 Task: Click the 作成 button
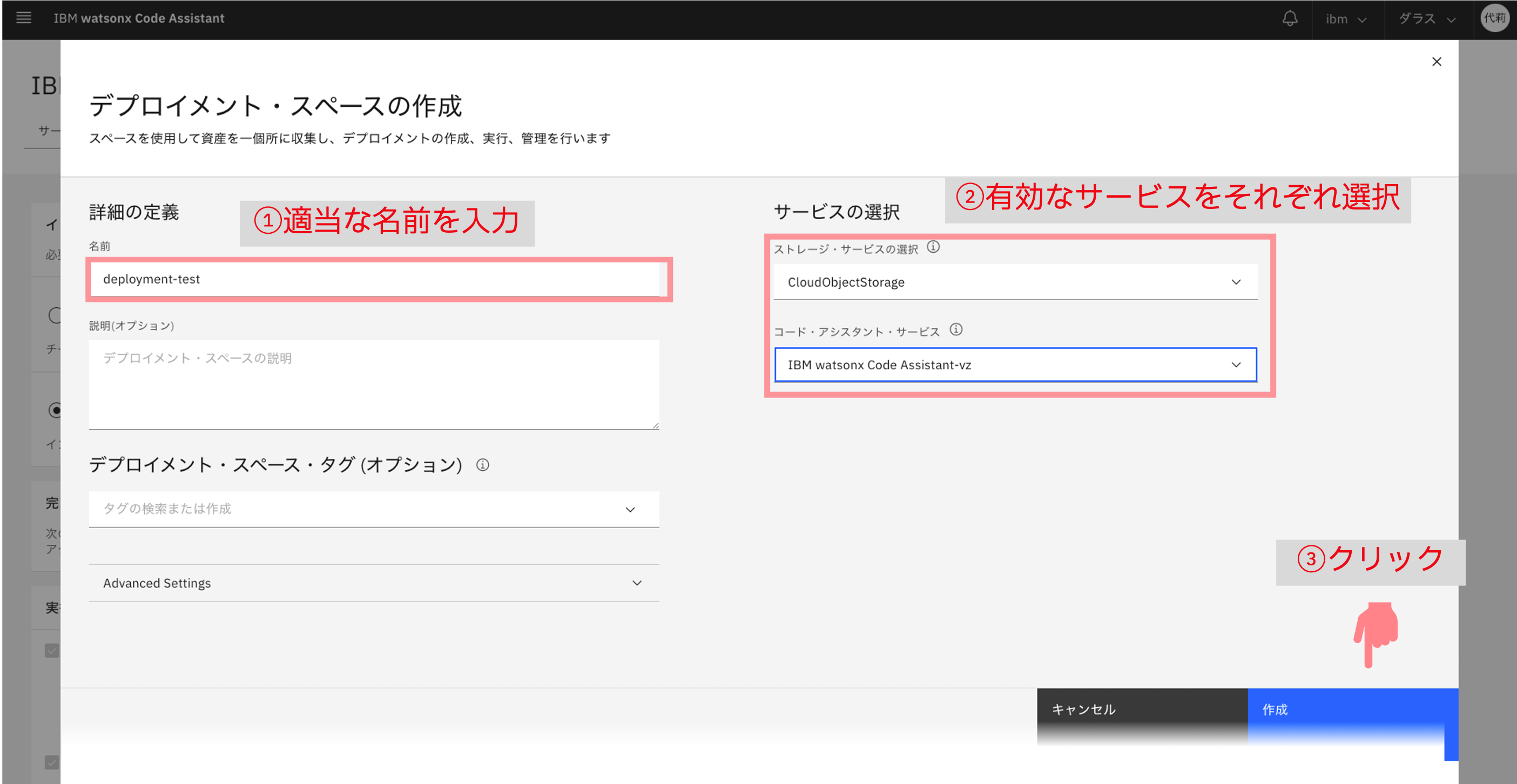[1352, 709]
